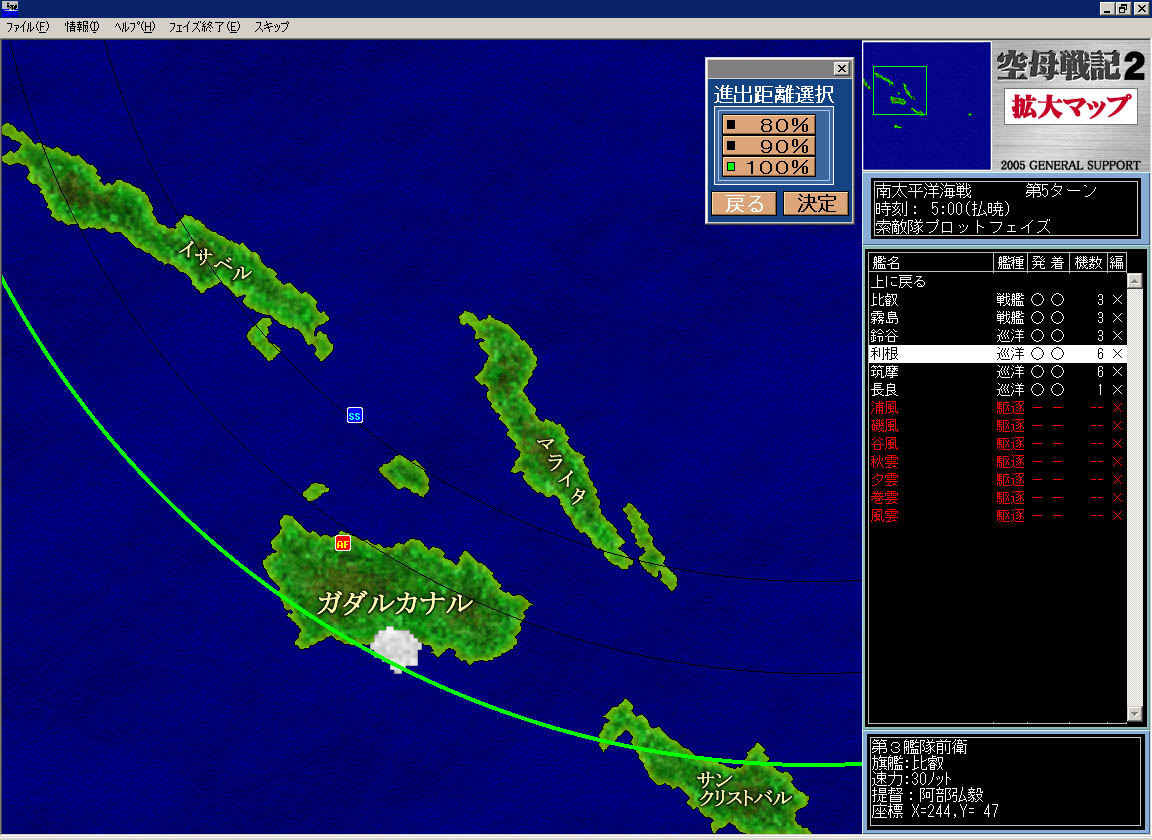Click the X mark in the 長良 row
This screenshot has height=840, width=1152.
pyautogui.click(x=1117, y=390)
